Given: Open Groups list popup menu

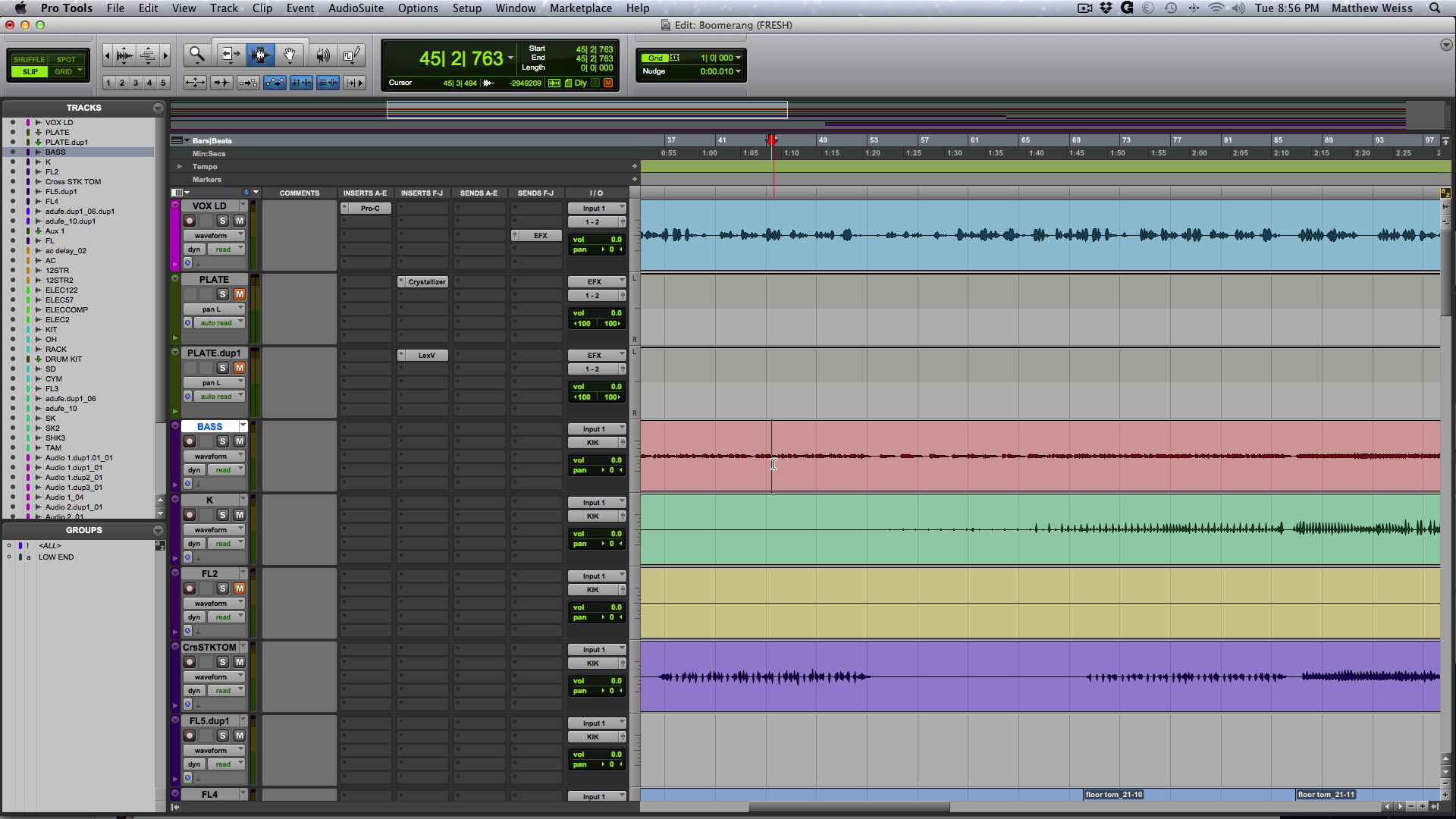Looking at the screenshot, I should click(x=158, y=530).
